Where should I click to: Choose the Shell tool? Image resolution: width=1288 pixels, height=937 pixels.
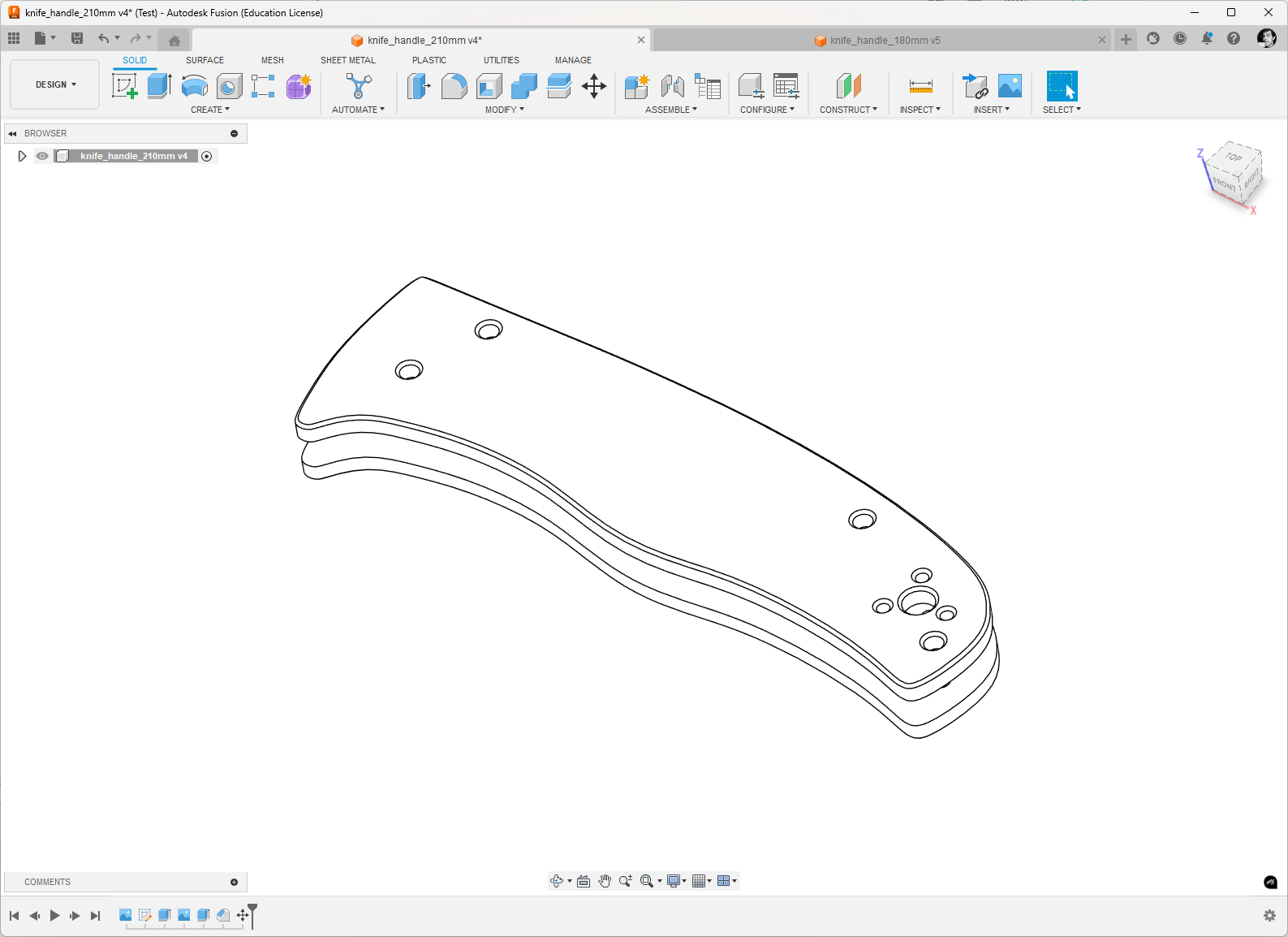(x=489, y=86)
